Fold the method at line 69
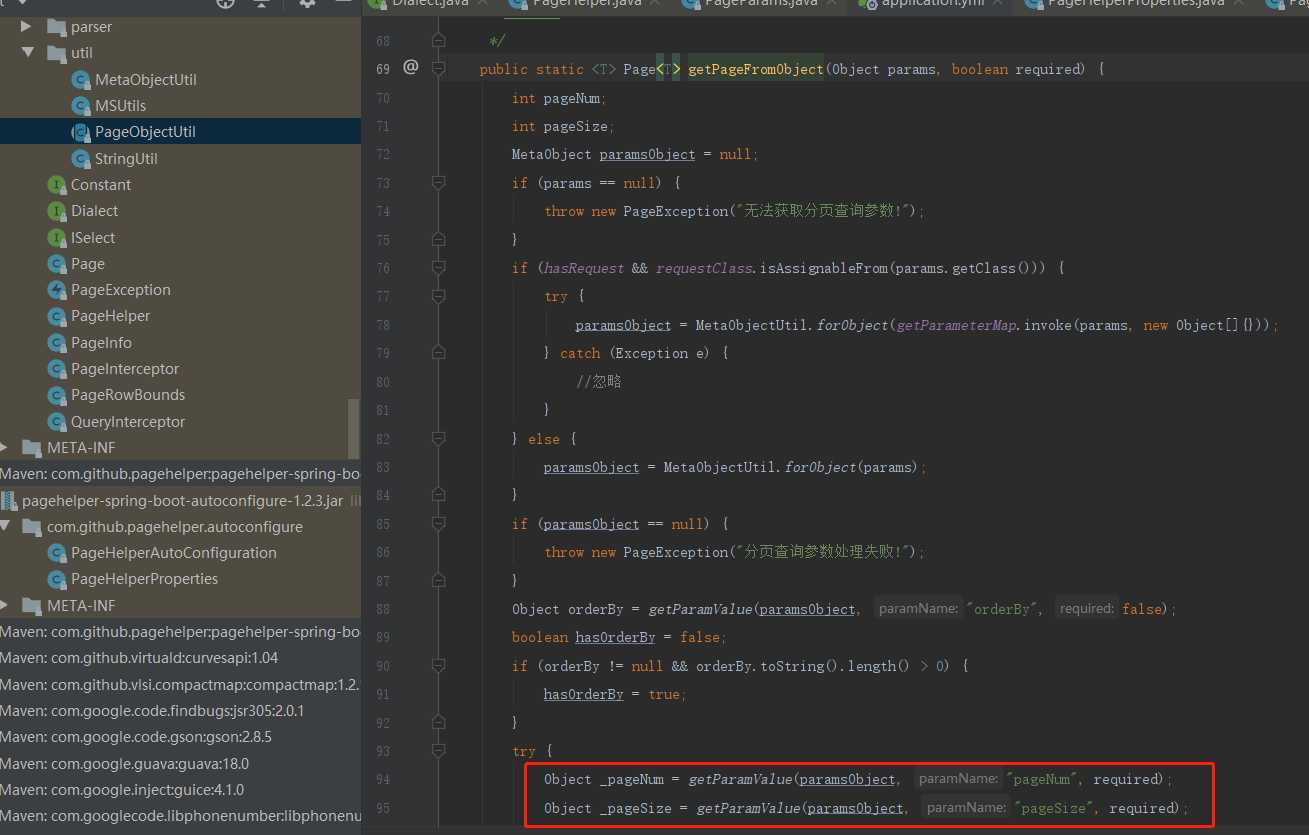 point(438,69)
